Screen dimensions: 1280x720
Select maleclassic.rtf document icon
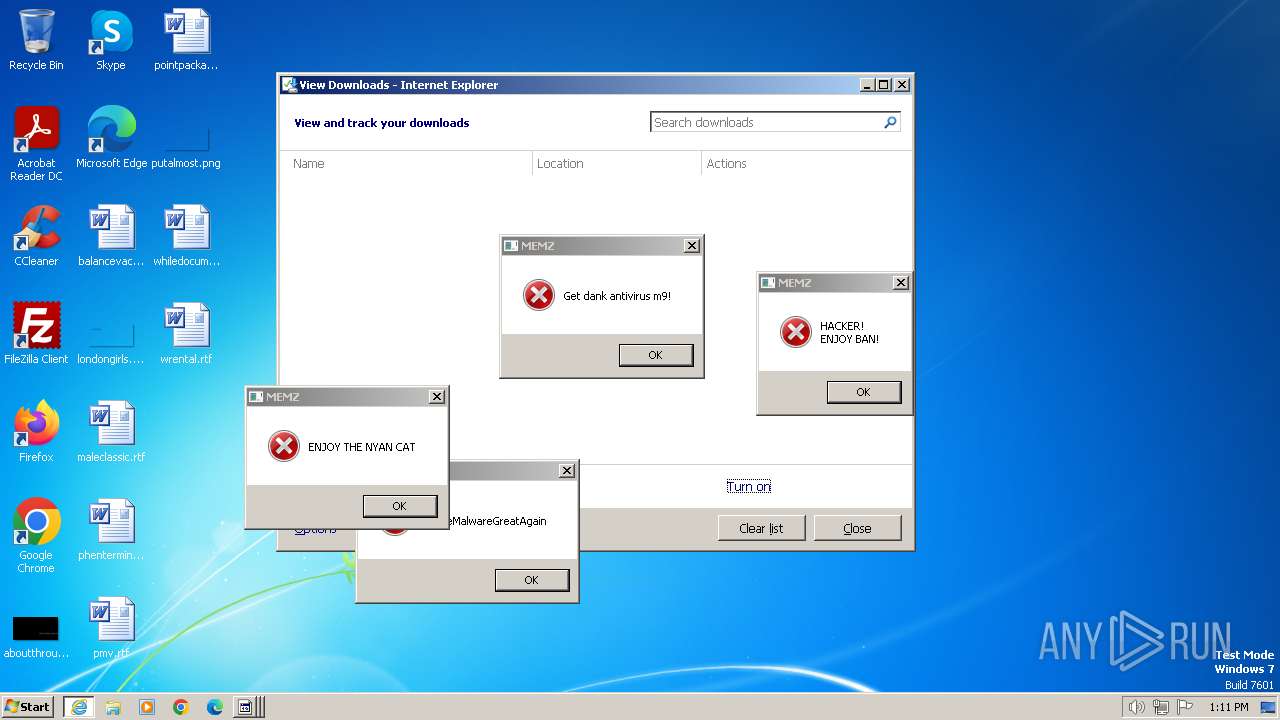tap(111, 432)
